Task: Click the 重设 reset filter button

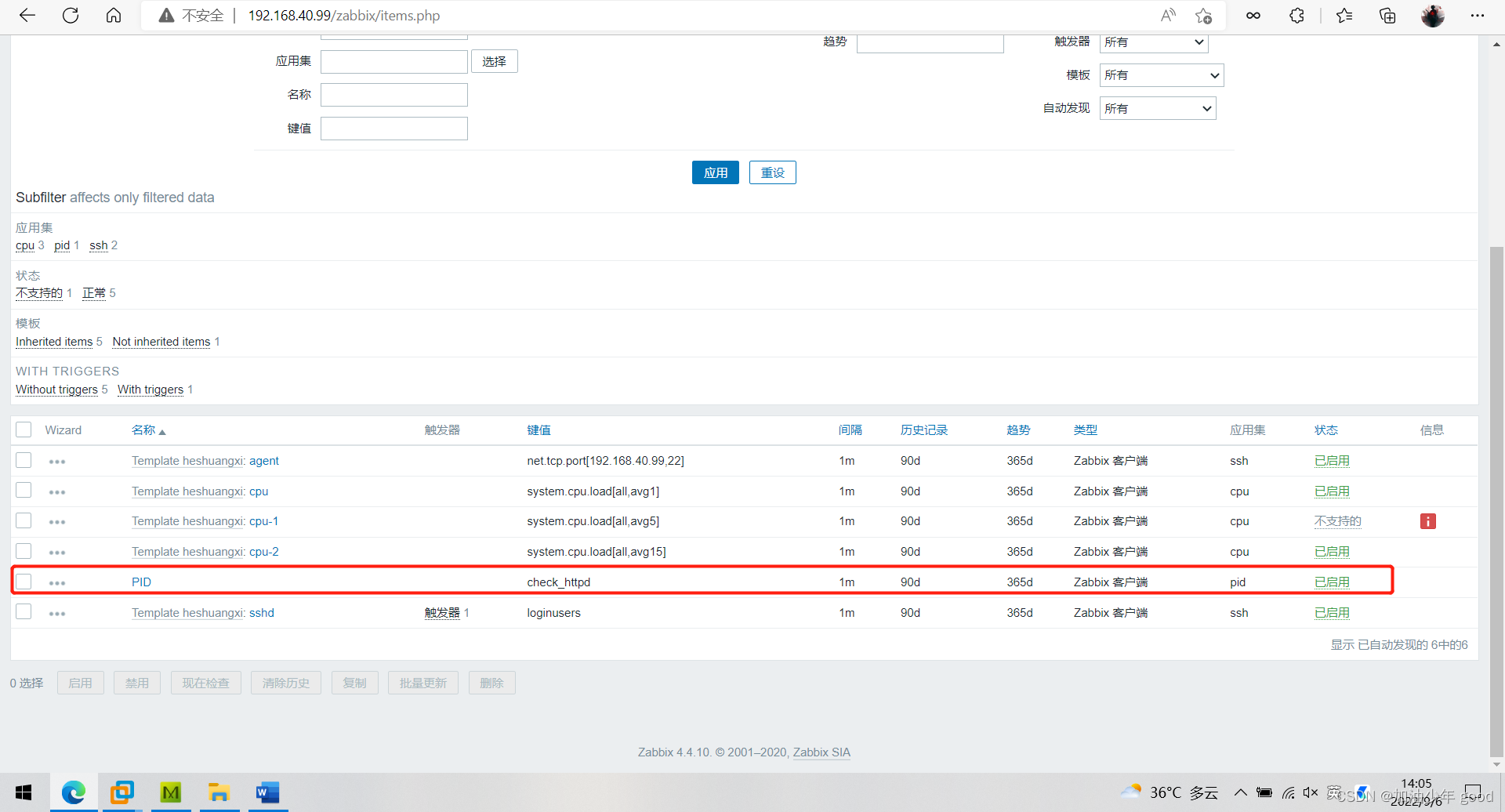Action: pos(773,172)
